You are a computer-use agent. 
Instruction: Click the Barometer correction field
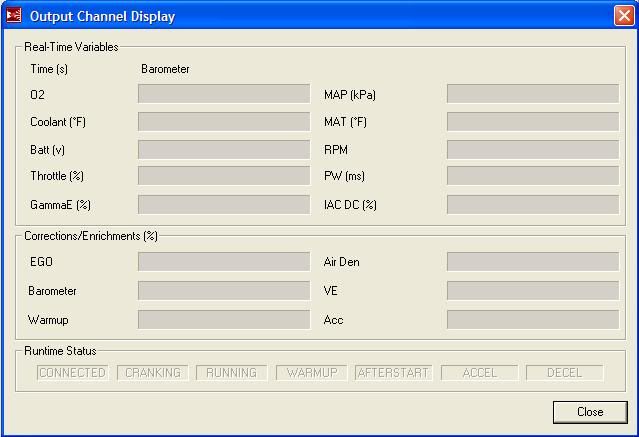(x=224, y=290)
